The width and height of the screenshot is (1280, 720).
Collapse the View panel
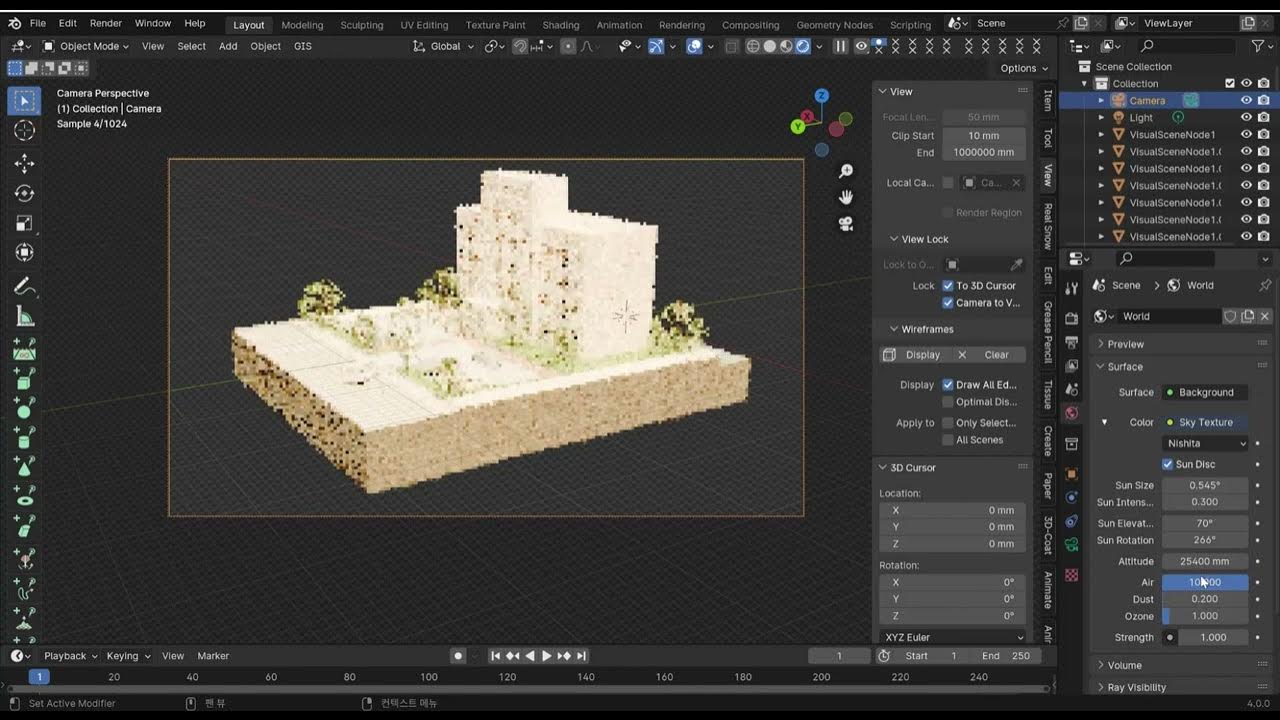pos(884,91)
